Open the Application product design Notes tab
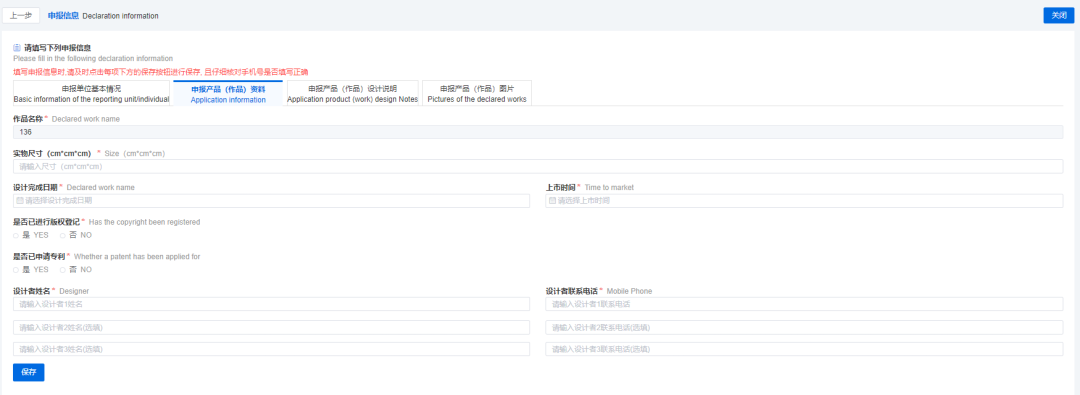 [352, 94]
